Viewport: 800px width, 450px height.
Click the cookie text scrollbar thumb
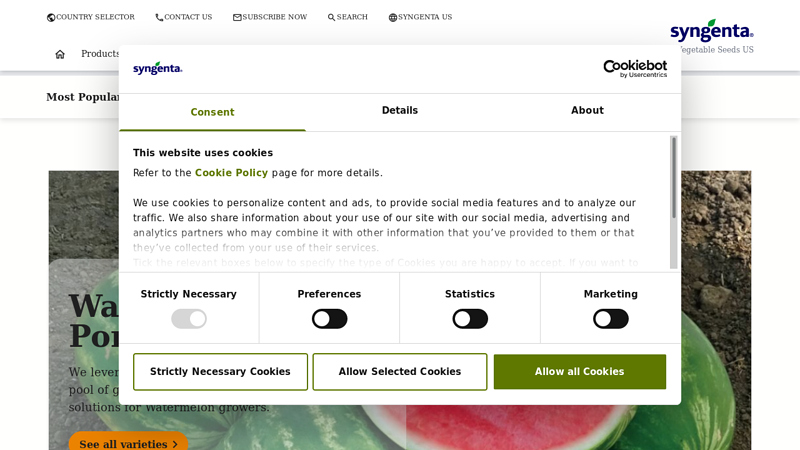pyautogui.click(x=674, y=178)
